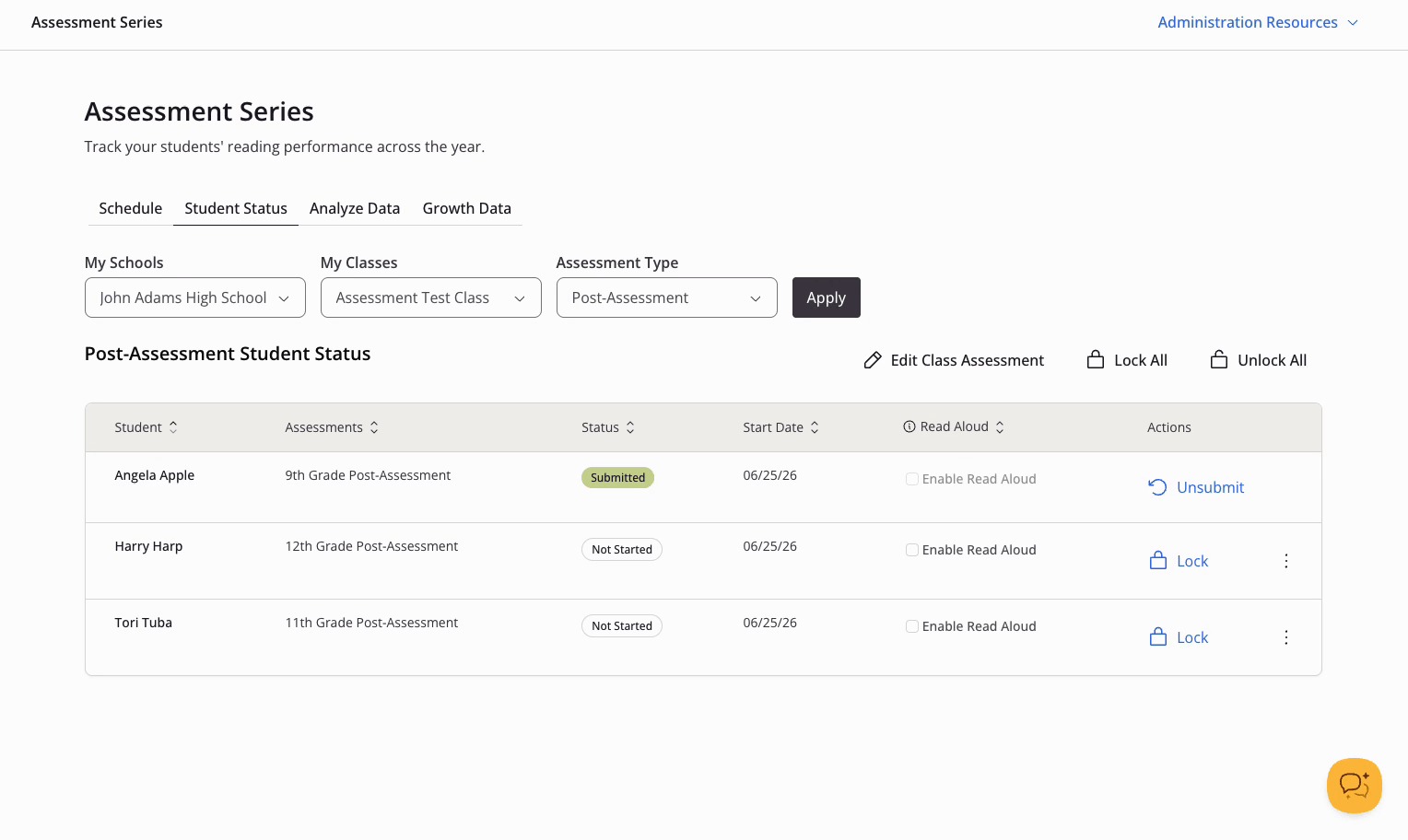Click the sort arrows beside Assessments column

click(x=374, y=427)
